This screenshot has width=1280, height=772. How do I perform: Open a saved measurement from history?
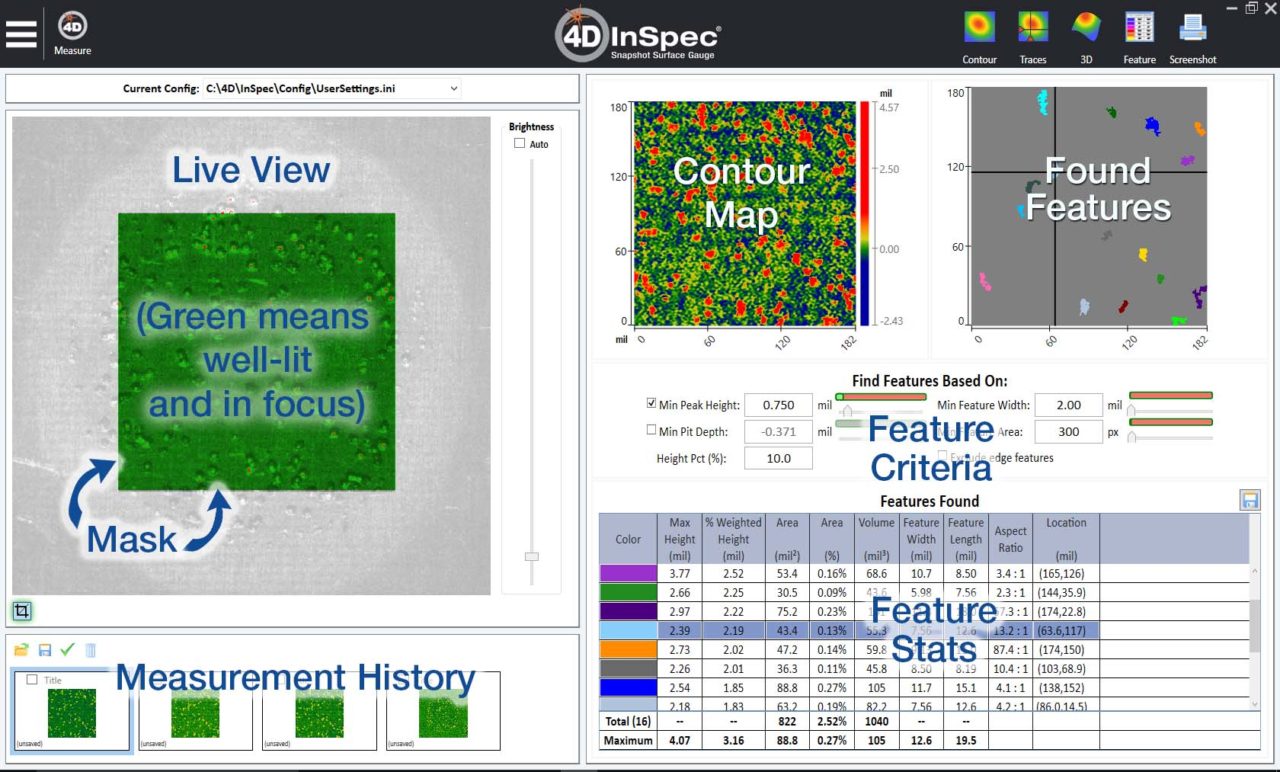[20, 649]
